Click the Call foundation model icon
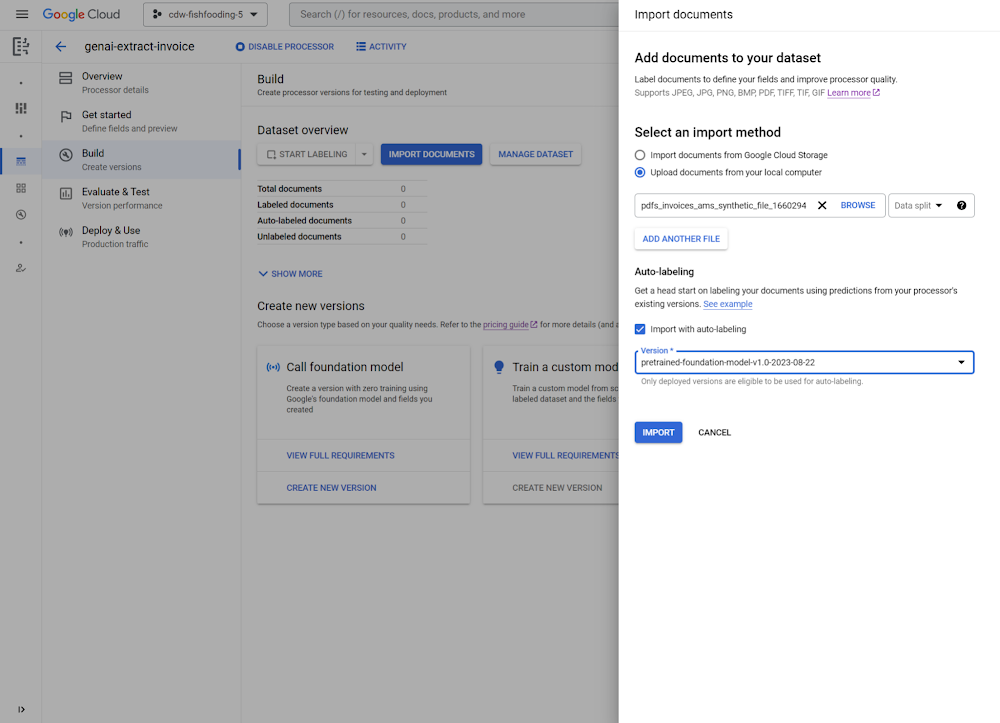This screenshot has width=1000, height=723. point(273,367)
